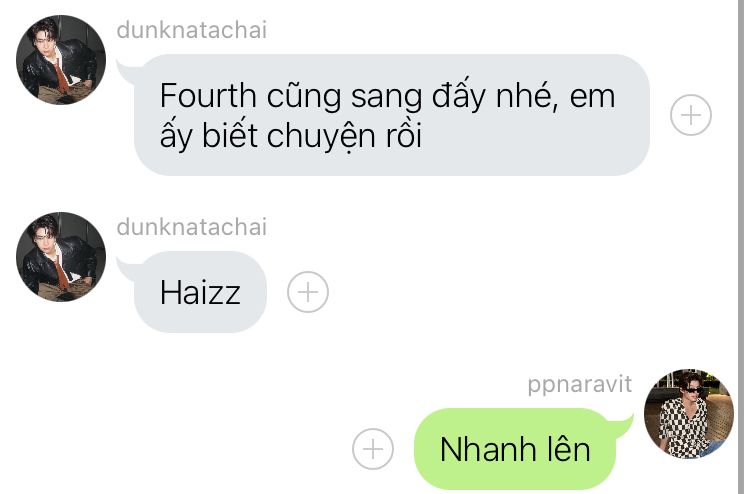Open ppnaravit's checkered-shirt profile picture
Screen dimensions: 750x494
pyautogui.click(x=689, y=414)
